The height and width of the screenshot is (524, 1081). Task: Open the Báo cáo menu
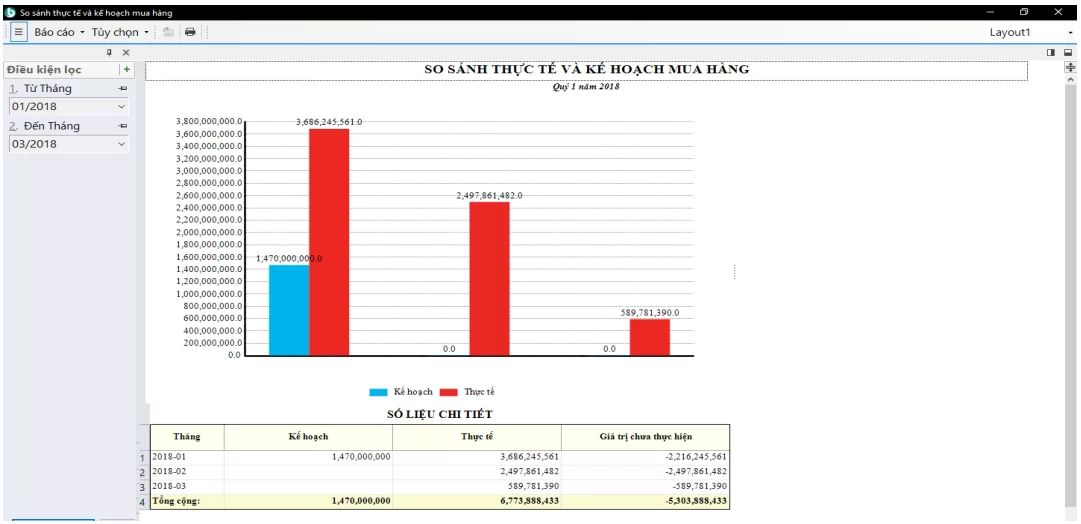point(59,32)
